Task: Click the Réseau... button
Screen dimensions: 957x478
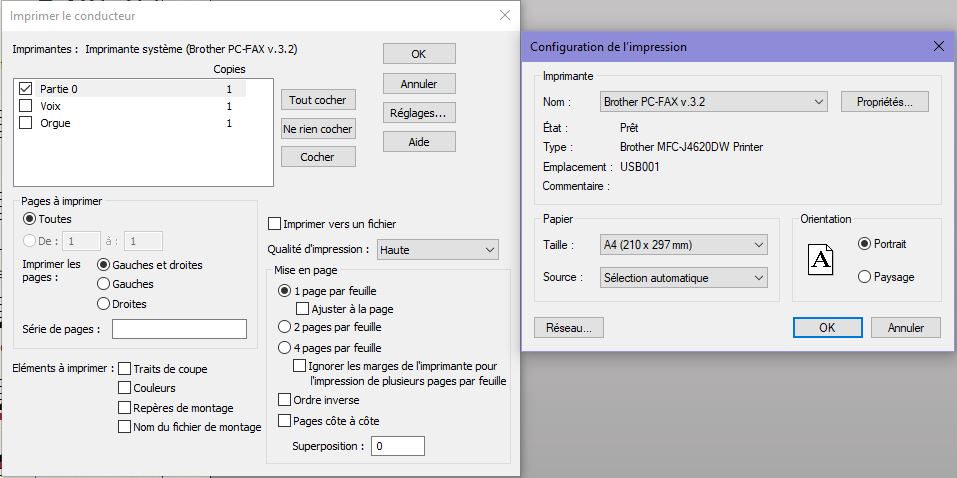Action: pyautogui.click(x=569, y=327)
